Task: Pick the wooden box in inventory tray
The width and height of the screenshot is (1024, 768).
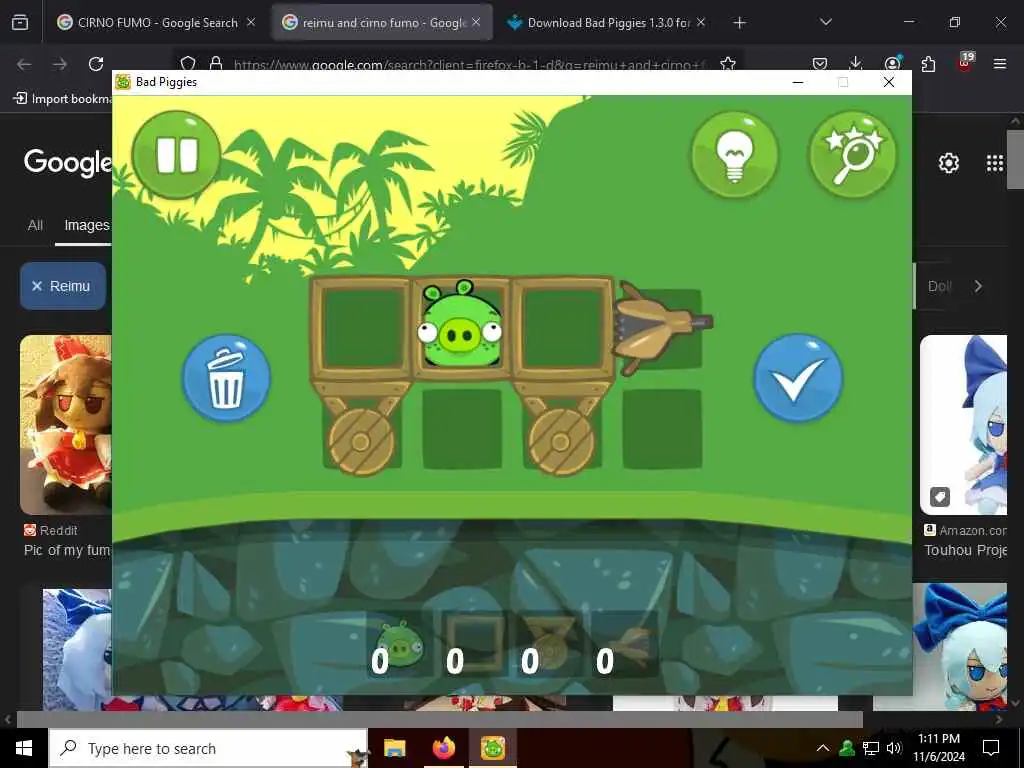Action: (474, 646)
